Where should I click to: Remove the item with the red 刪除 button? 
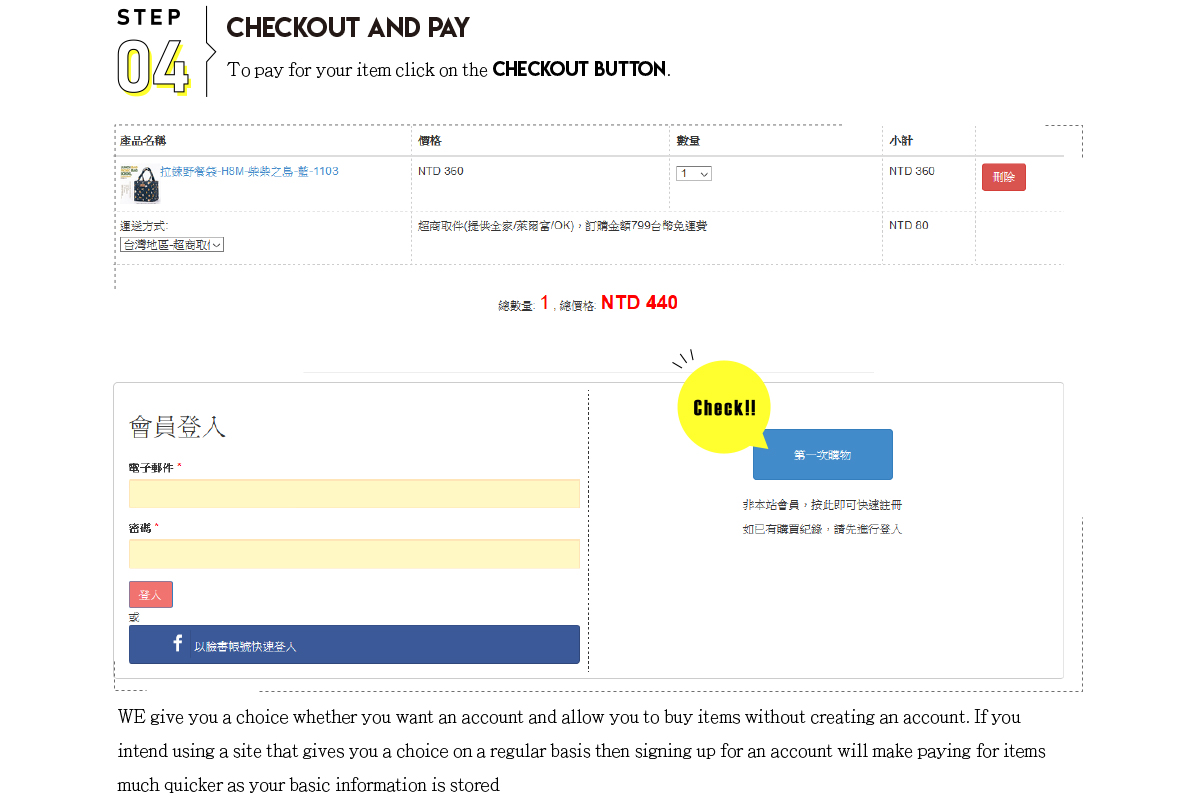tap(1004, 177)
